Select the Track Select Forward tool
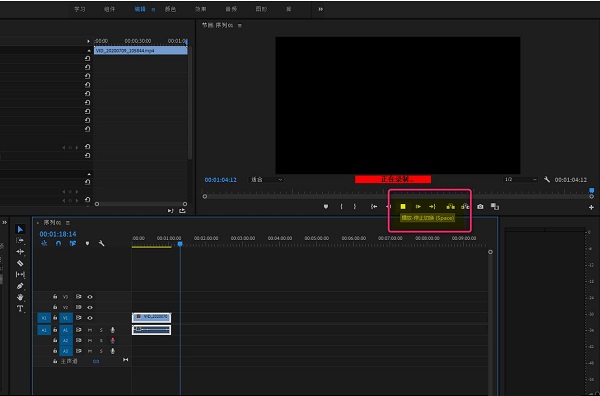Screen dimensions: 600x396 coord(20,240)
